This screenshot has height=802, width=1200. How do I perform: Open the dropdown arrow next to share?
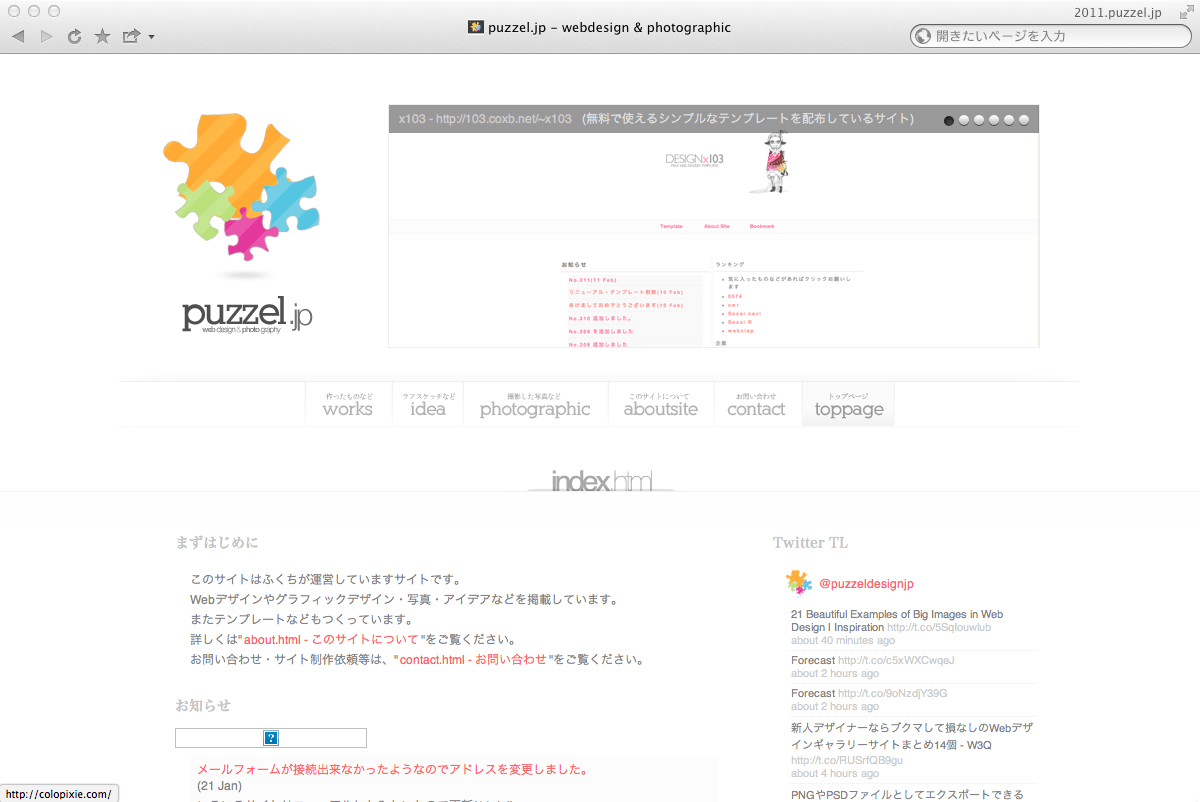click(x=151, y=37)
